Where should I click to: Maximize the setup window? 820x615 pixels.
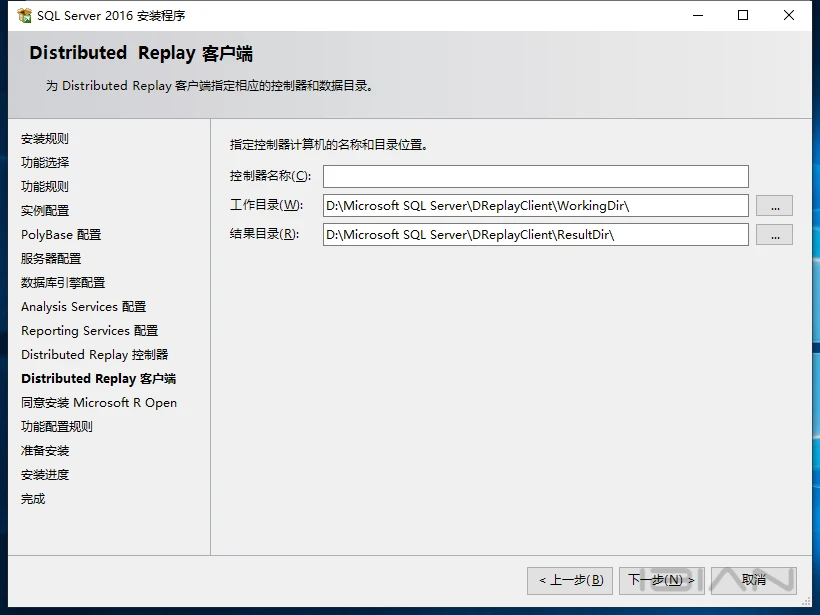coord(743,16)
